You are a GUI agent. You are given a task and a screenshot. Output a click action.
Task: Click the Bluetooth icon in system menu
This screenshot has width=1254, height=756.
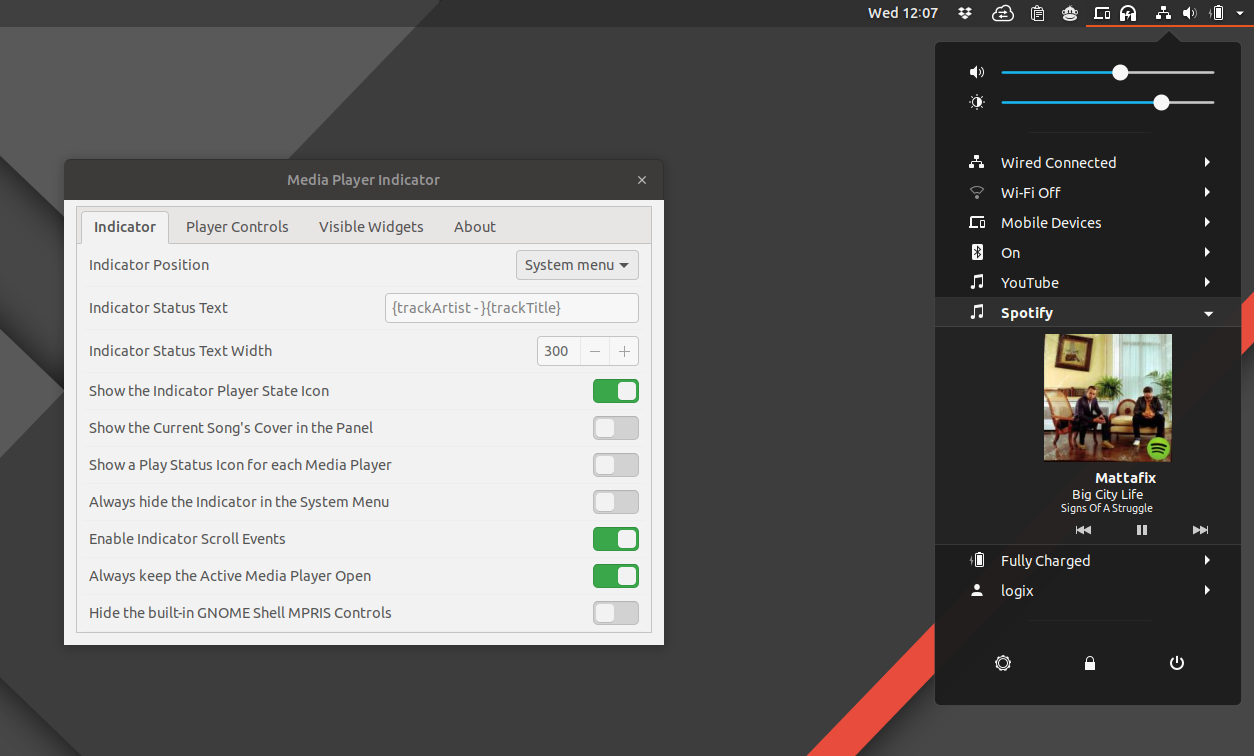click(977, 252)
